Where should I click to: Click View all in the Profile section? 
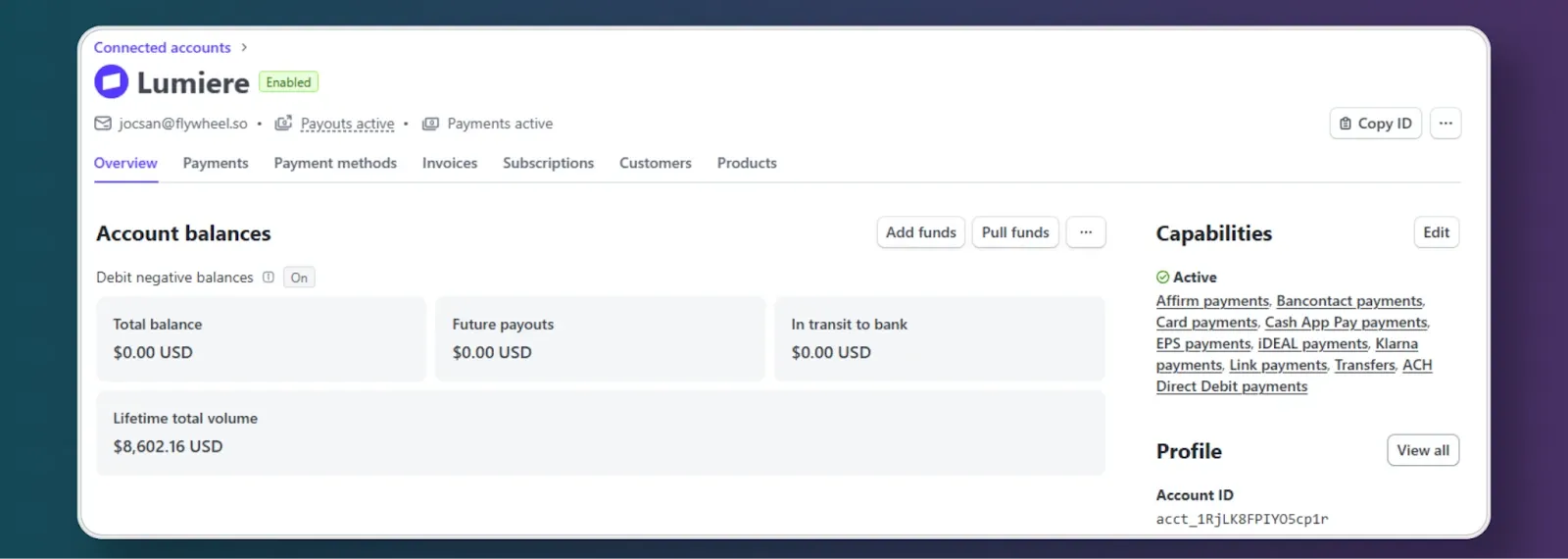pos(1423,450)
